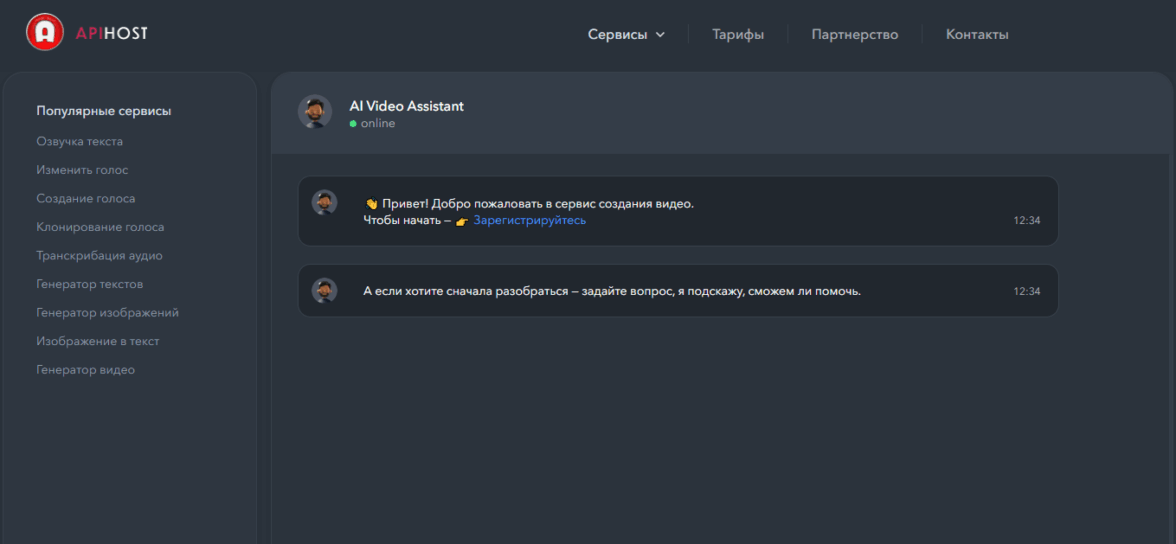The image size is (1176, 544).
Task: Go to the Контакты page
Action: pos(977,34)
